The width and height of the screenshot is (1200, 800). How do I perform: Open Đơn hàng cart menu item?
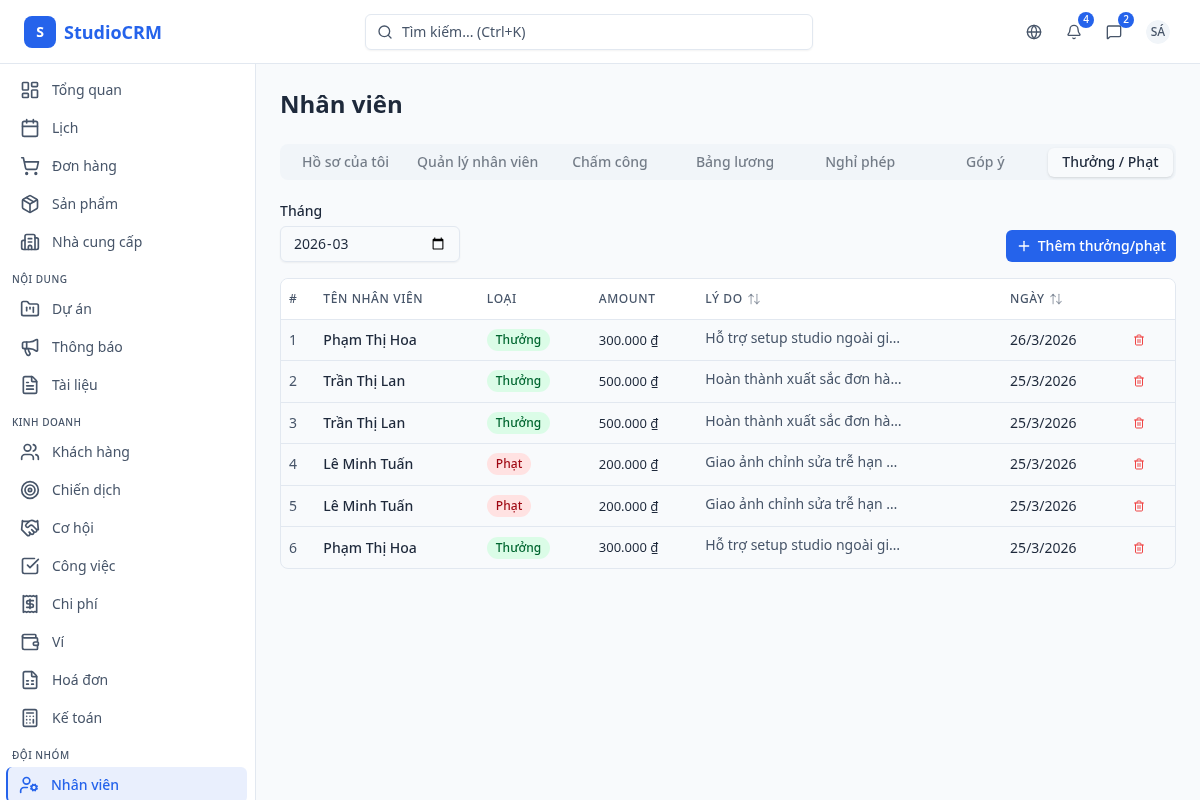pyautogui.click(x=84, y=166)
